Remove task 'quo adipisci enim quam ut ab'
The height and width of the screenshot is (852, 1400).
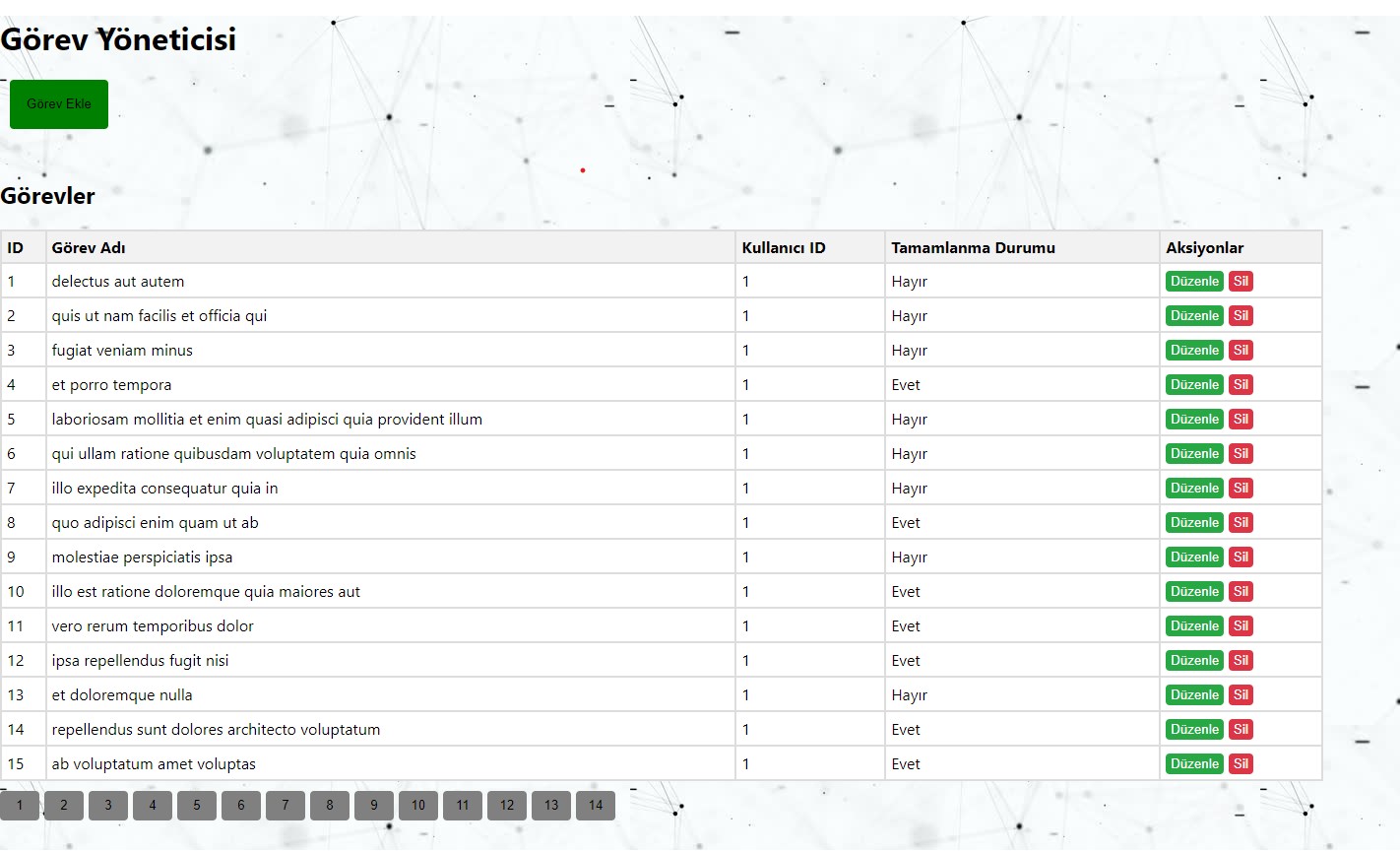[1241, 523]
